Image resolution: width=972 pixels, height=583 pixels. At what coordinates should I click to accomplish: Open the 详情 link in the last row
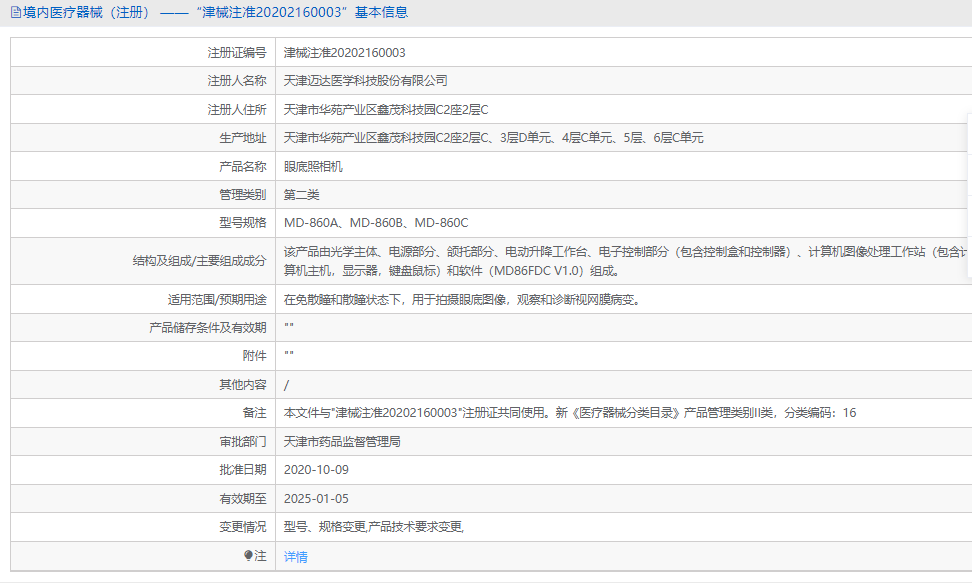click(296, 557)
